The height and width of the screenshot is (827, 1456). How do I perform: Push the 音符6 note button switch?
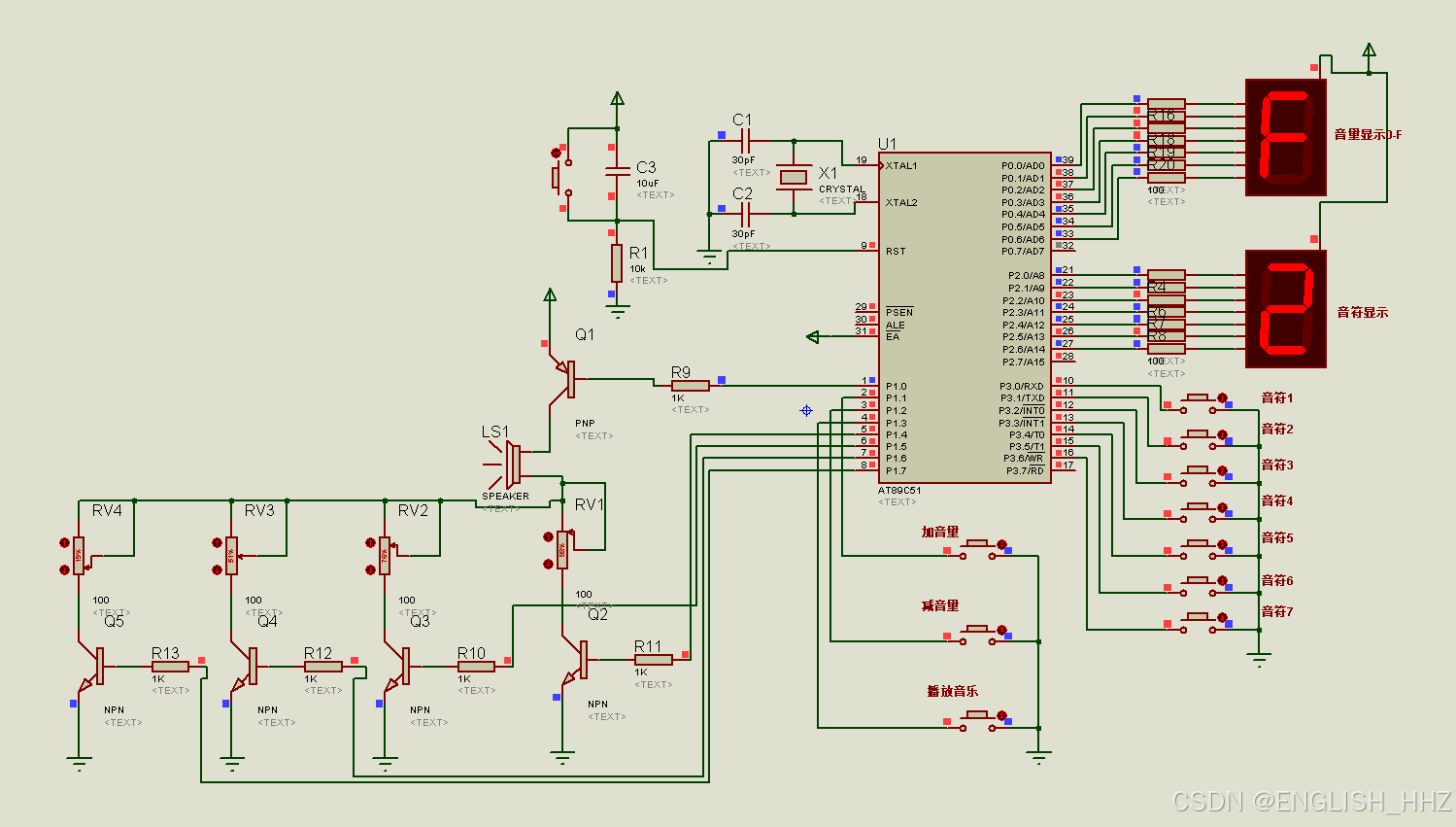(x=1197, y=584)
